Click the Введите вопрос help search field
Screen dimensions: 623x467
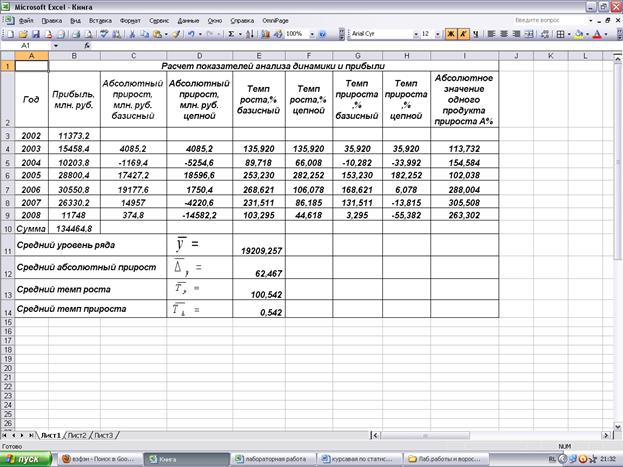tap(549, 19)
